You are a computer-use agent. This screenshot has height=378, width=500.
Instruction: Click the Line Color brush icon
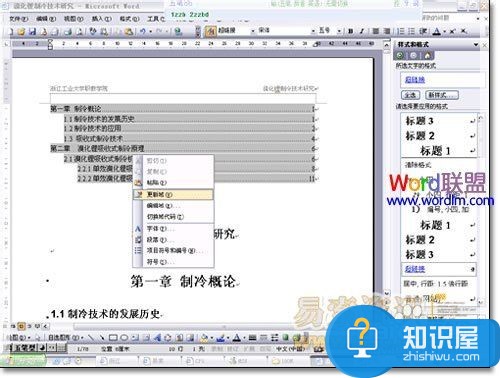[x=220, y=338]
